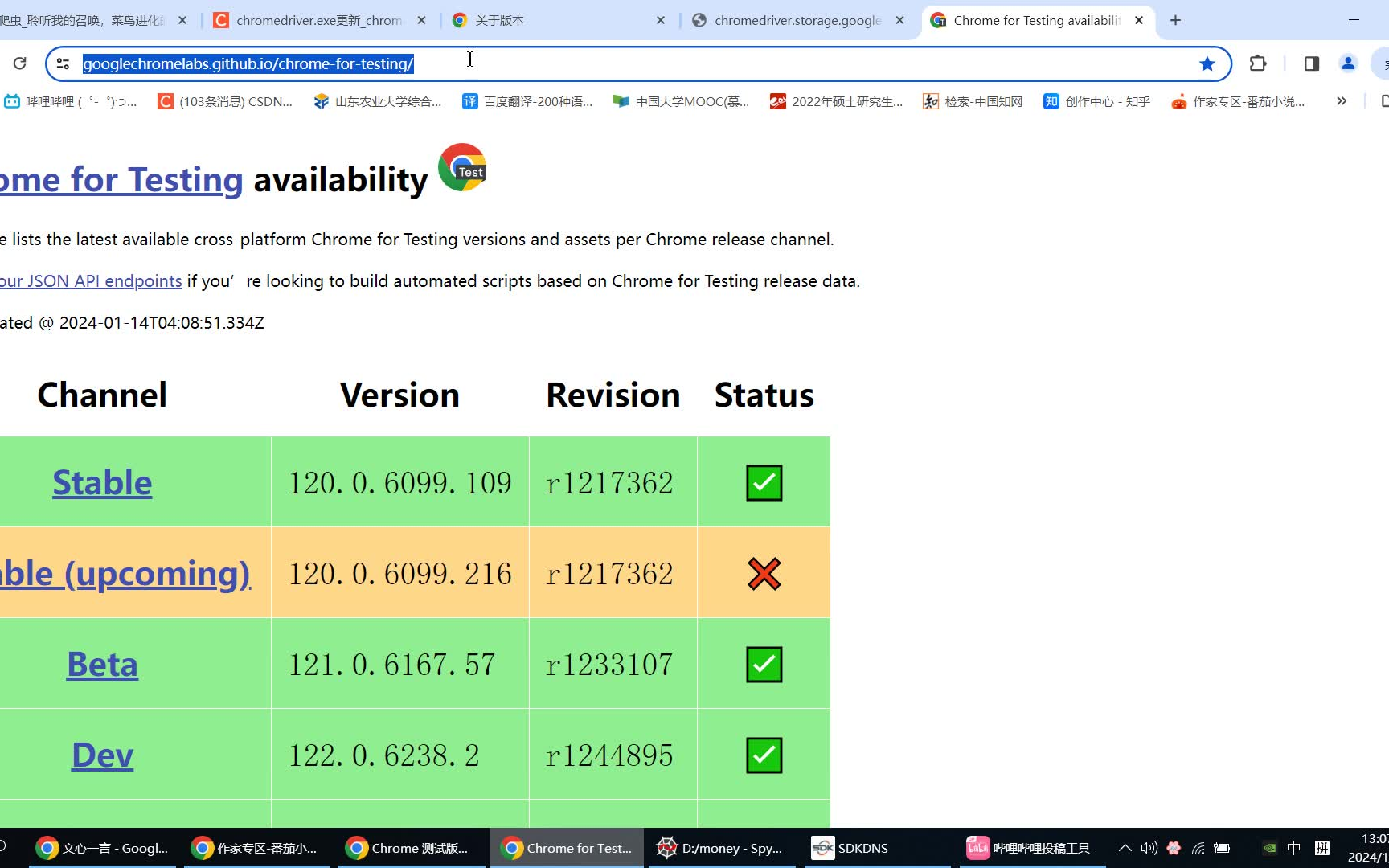Switch to the chromedriver.storage.google tab
Viewport: 1389px width, 868px height.
coord(797,20)
